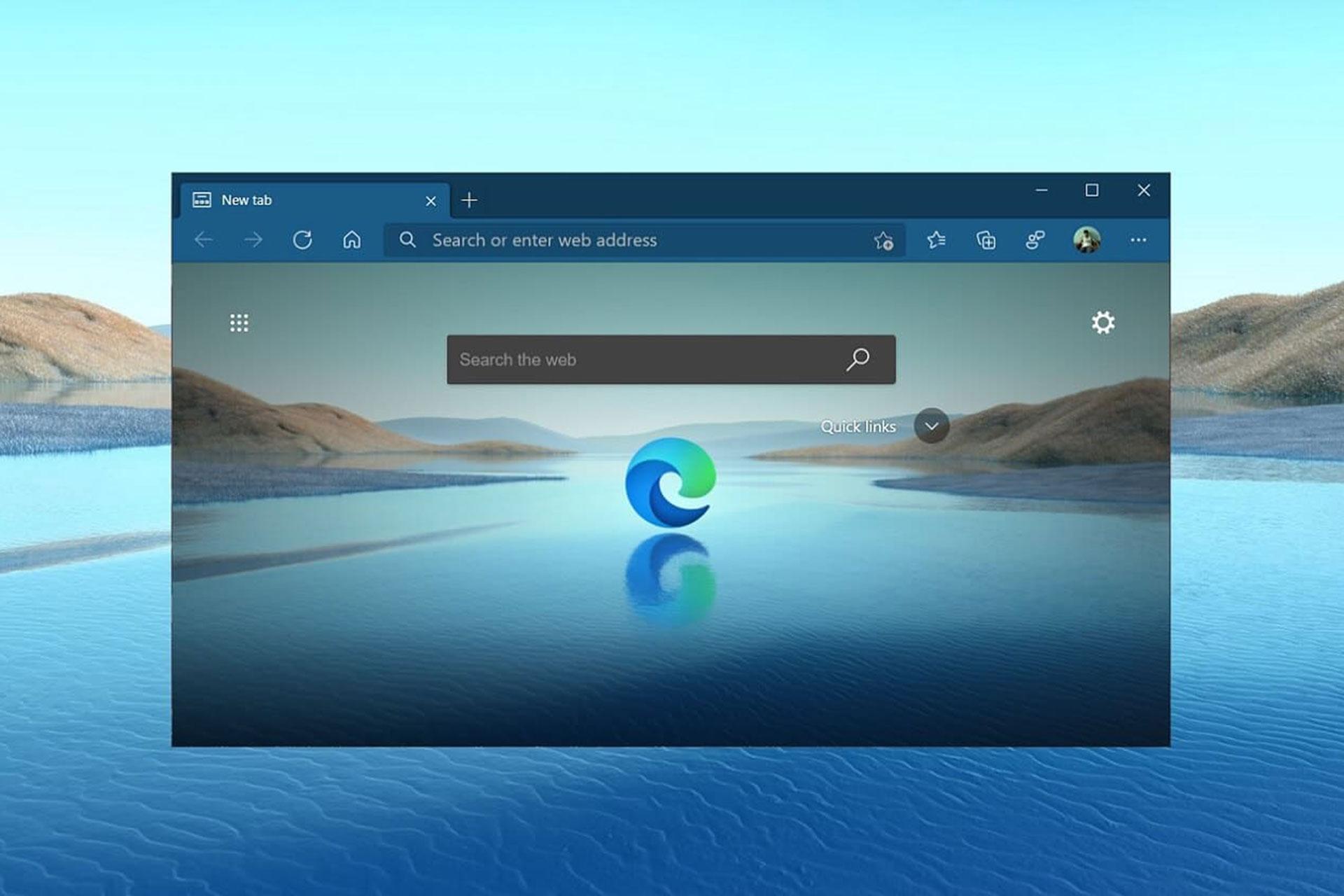Open the Collections icon
1344x896 pixels.
click(x=986, y=240)
